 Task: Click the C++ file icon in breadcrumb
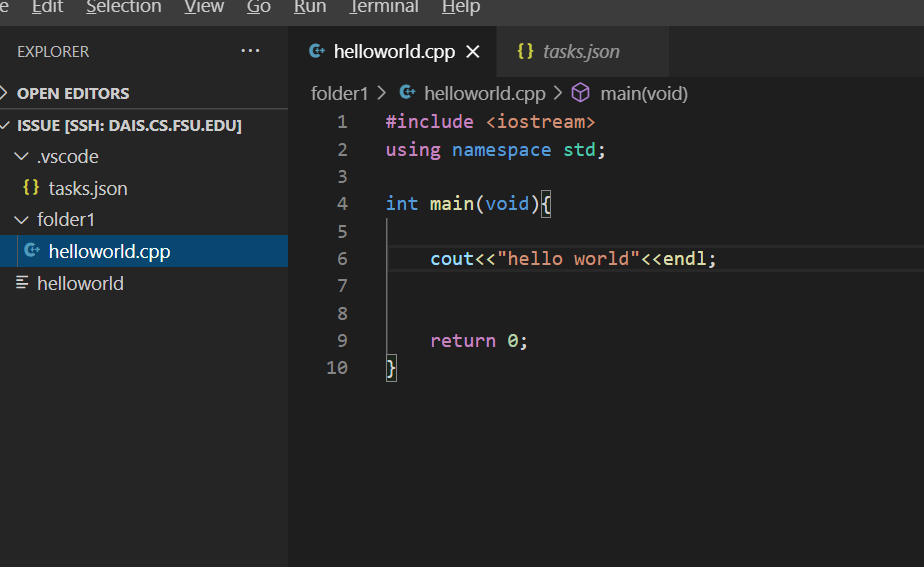(407, 92)
